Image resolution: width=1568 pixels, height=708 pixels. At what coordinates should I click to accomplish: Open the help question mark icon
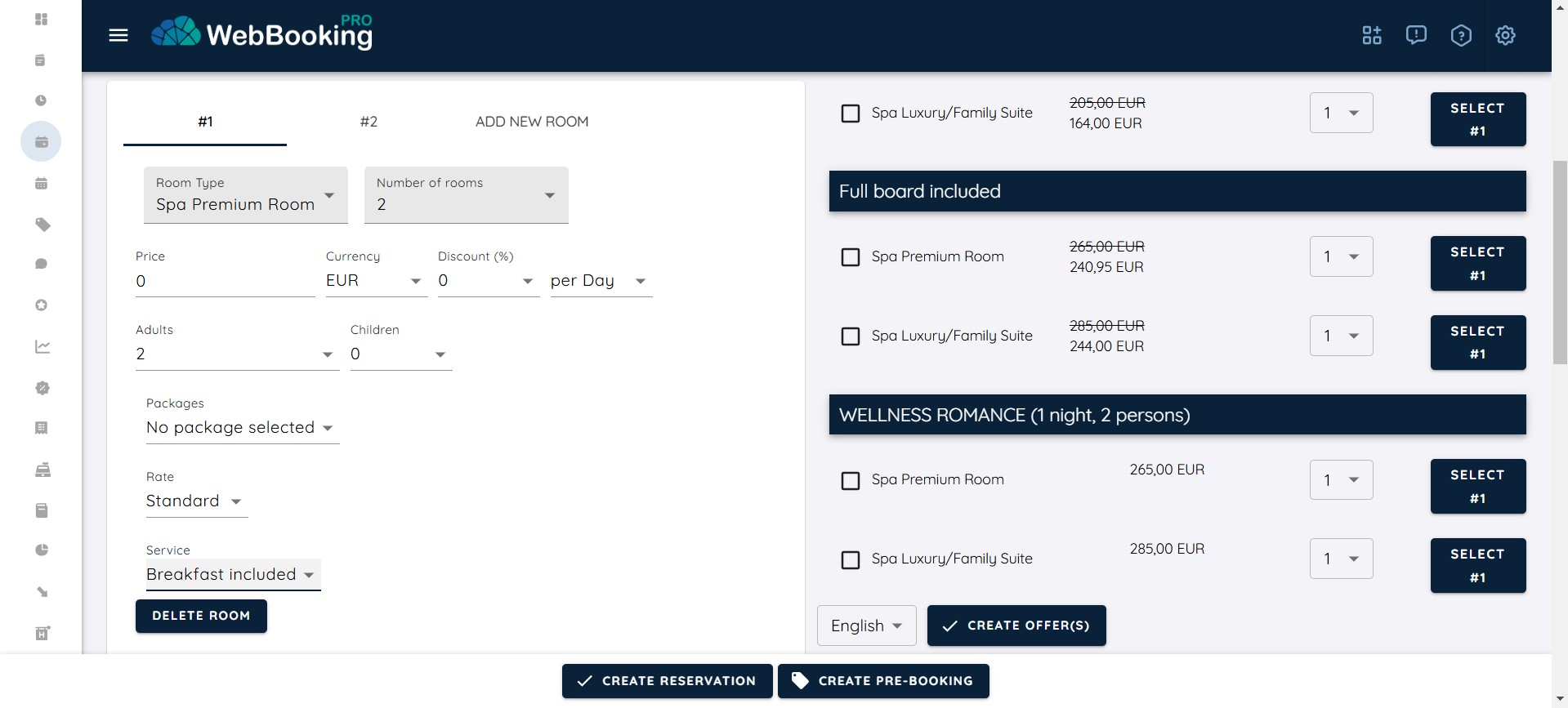(x=1460, y=35)
